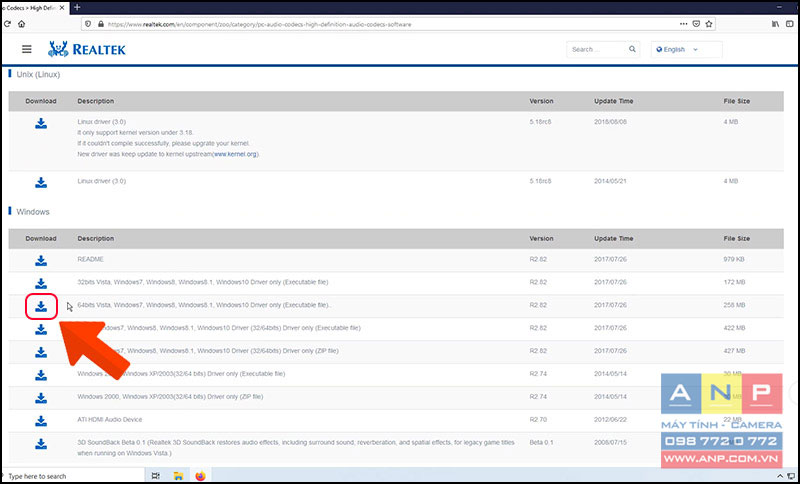
Task: Reload the page in the browser
Action: pos(7,24)
